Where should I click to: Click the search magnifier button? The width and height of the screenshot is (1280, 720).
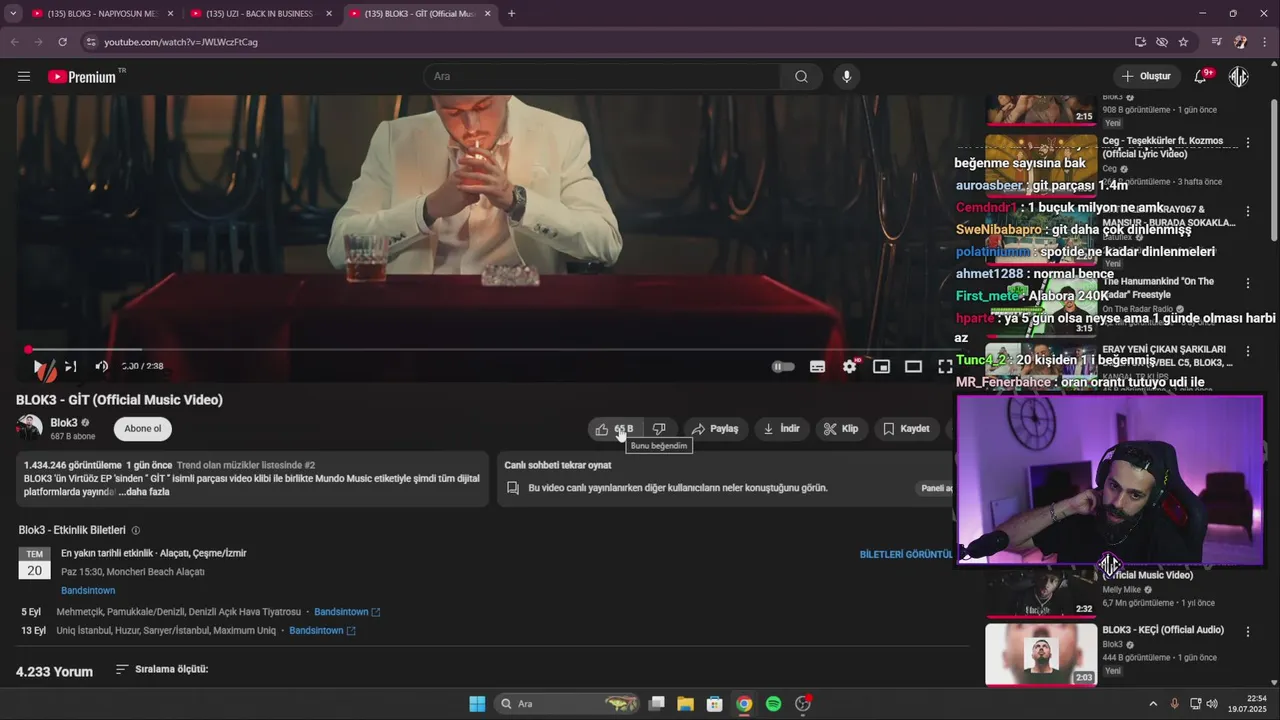(801, 76)
